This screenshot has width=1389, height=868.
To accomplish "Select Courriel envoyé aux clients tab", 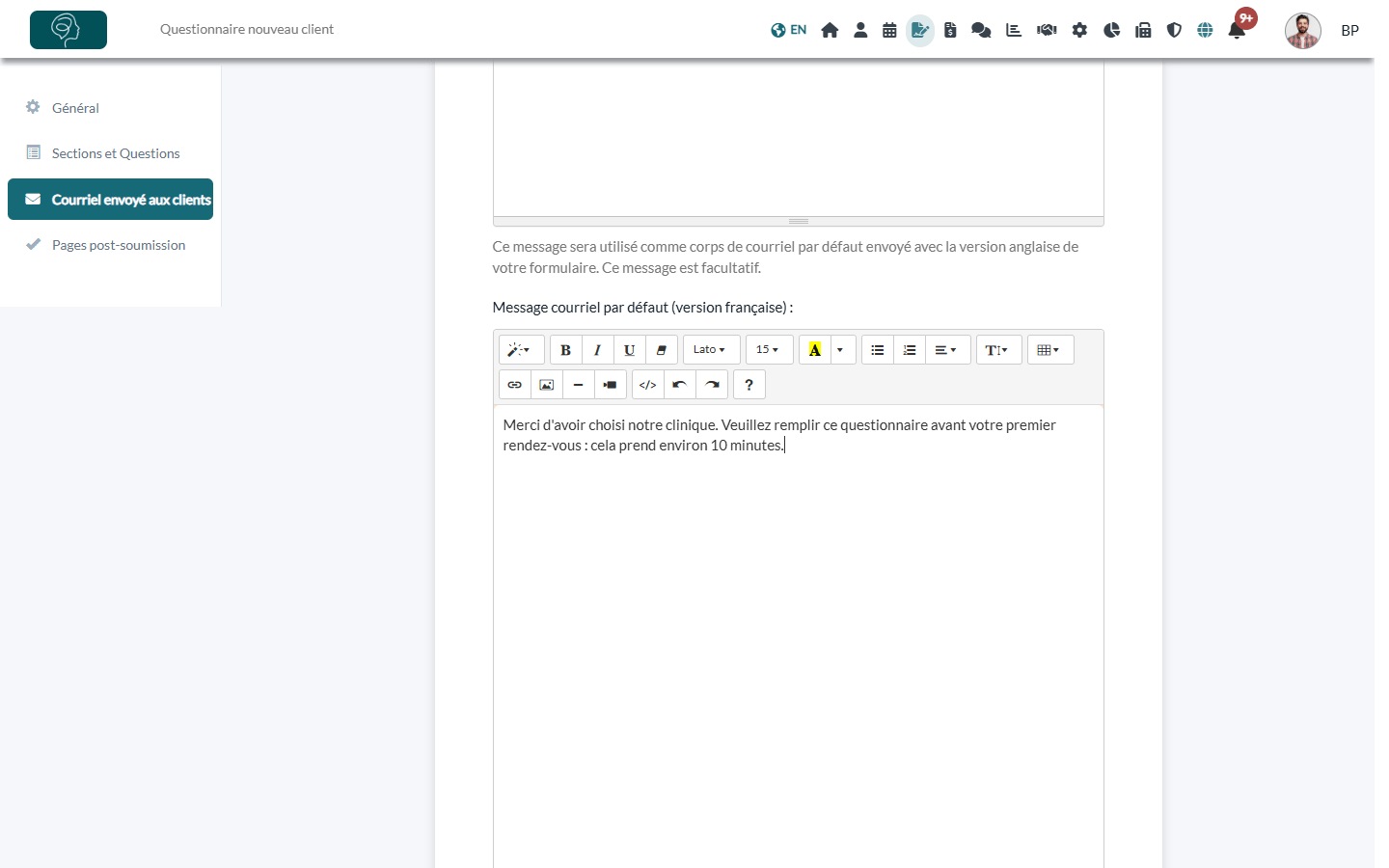I will click(x=111, y=200).
